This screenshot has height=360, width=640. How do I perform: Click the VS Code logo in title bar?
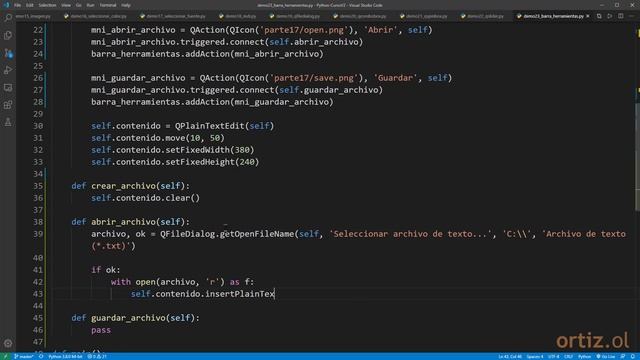click(6, 5)
